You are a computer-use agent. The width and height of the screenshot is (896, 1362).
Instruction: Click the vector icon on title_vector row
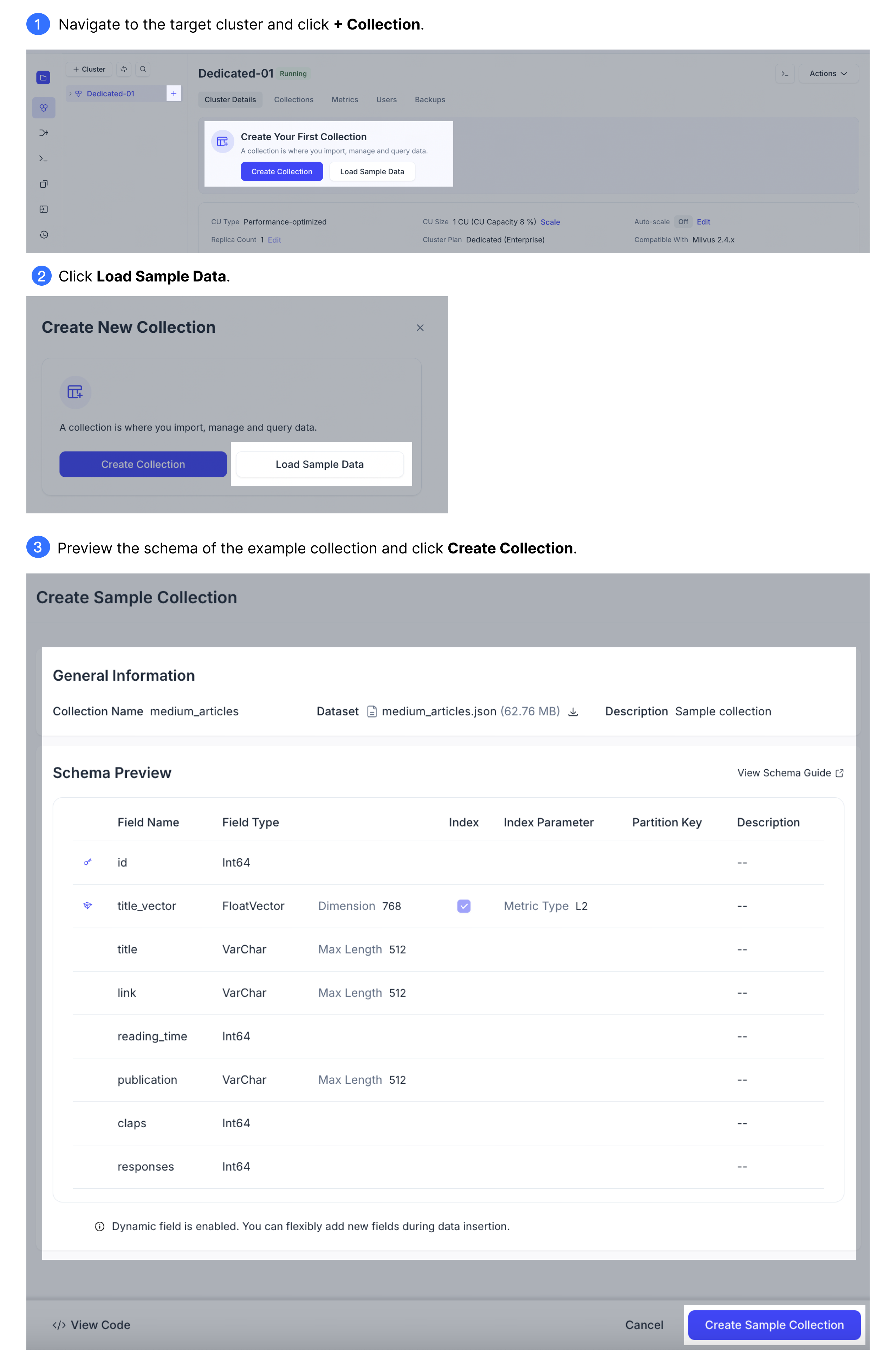87,905
